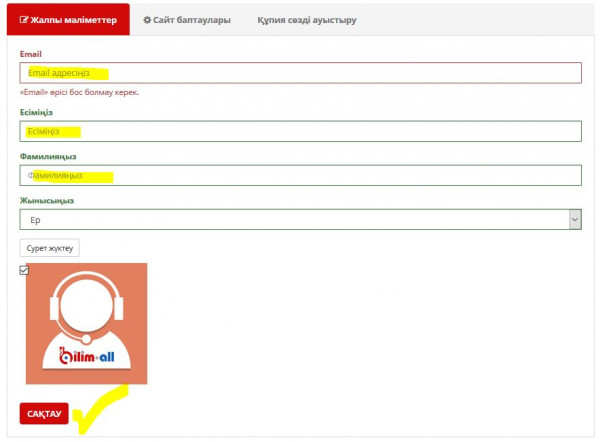Image resolution: width=600 pixels, height=442 pixels.
Task: Open the Жынысыңыз gender dropdown
Action: pos(301,219)
